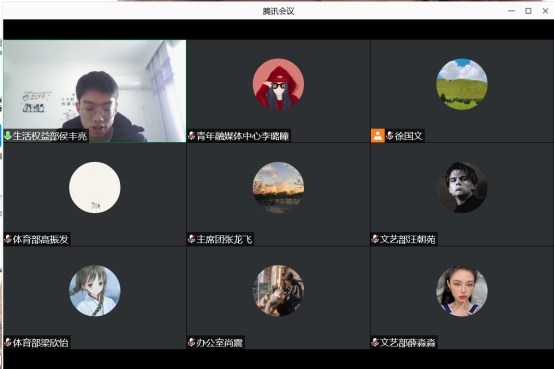This screenshot has width=554, height=369.
Task: Minimize the 腾讯会议 window
Action: point(511,11)
